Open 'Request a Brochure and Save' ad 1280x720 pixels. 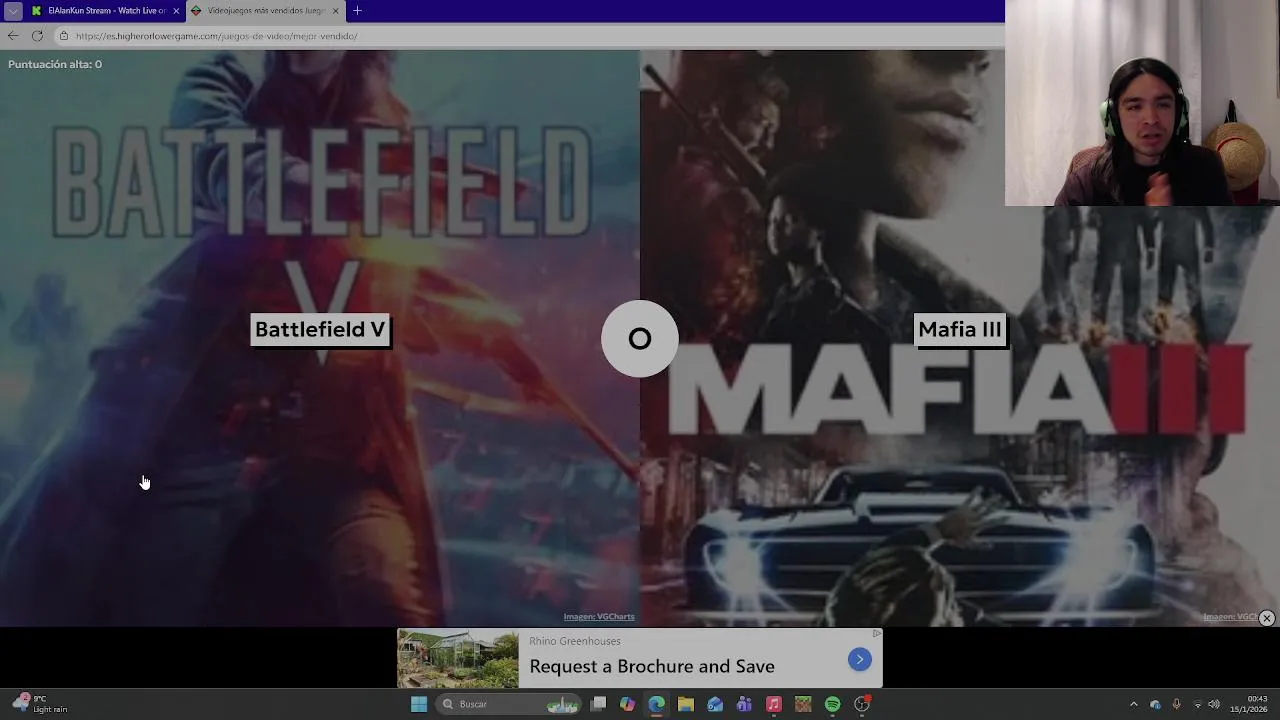[x=652, y=666]
